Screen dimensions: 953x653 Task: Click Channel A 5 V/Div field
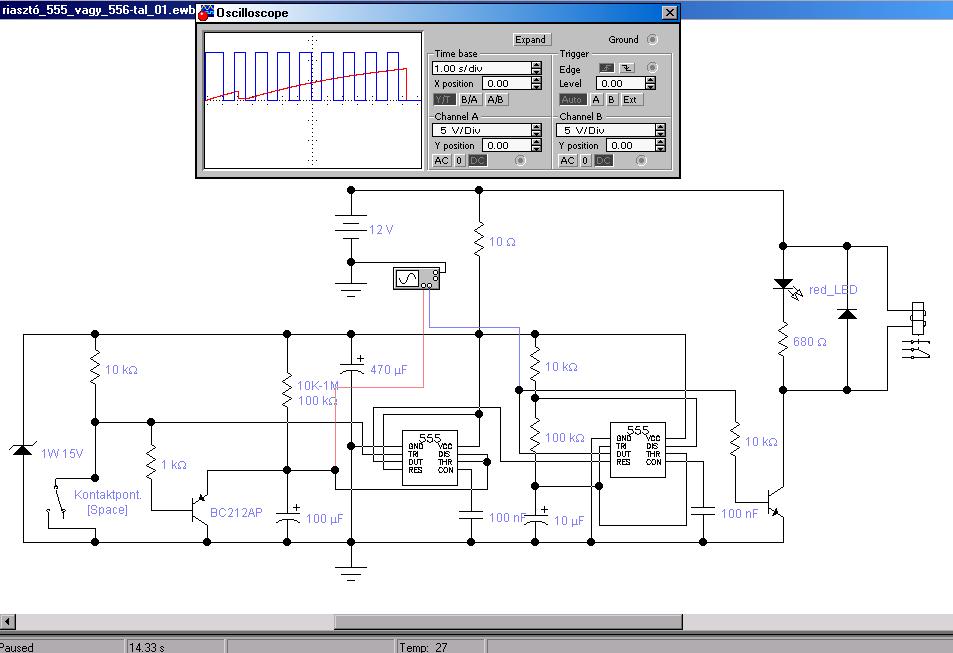tap(482, 130)
